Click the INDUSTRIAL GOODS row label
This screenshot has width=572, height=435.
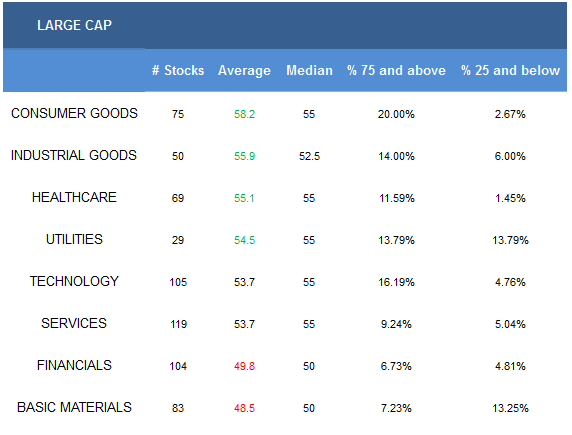pyautogui.click(x=74, y=155)
